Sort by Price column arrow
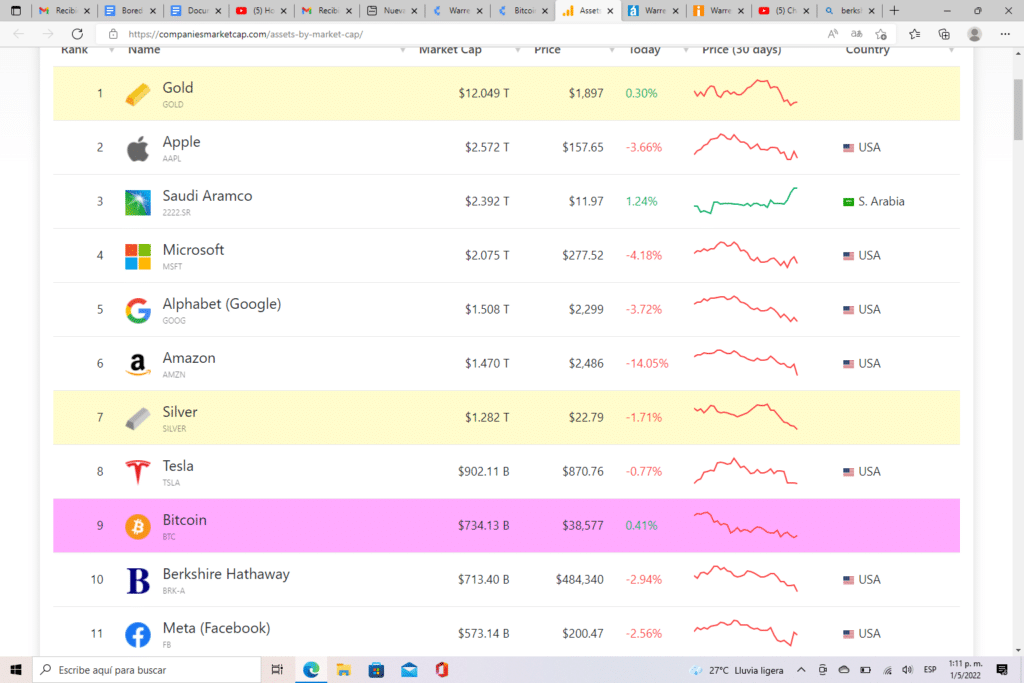Screen dimensions: 1024x683 611,50
